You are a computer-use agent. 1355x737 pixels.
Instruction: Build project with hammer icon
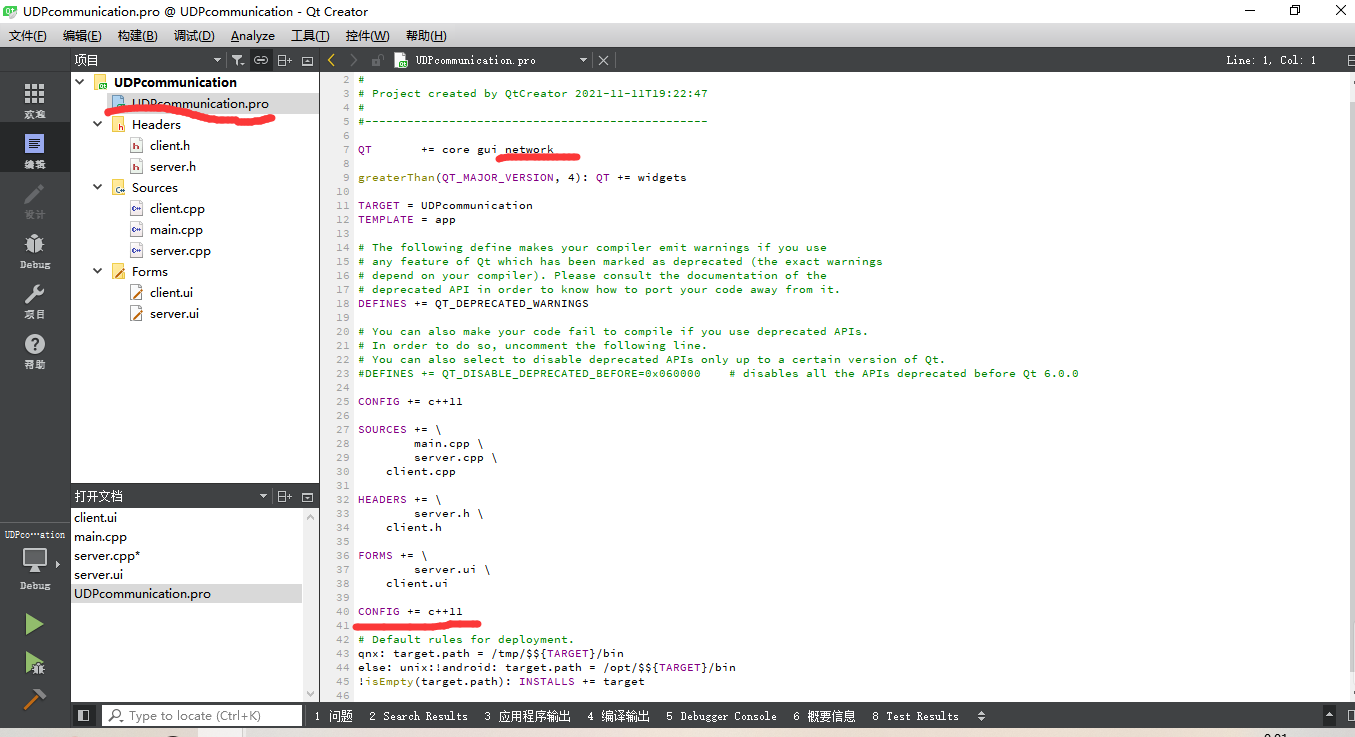click(35, 699)
